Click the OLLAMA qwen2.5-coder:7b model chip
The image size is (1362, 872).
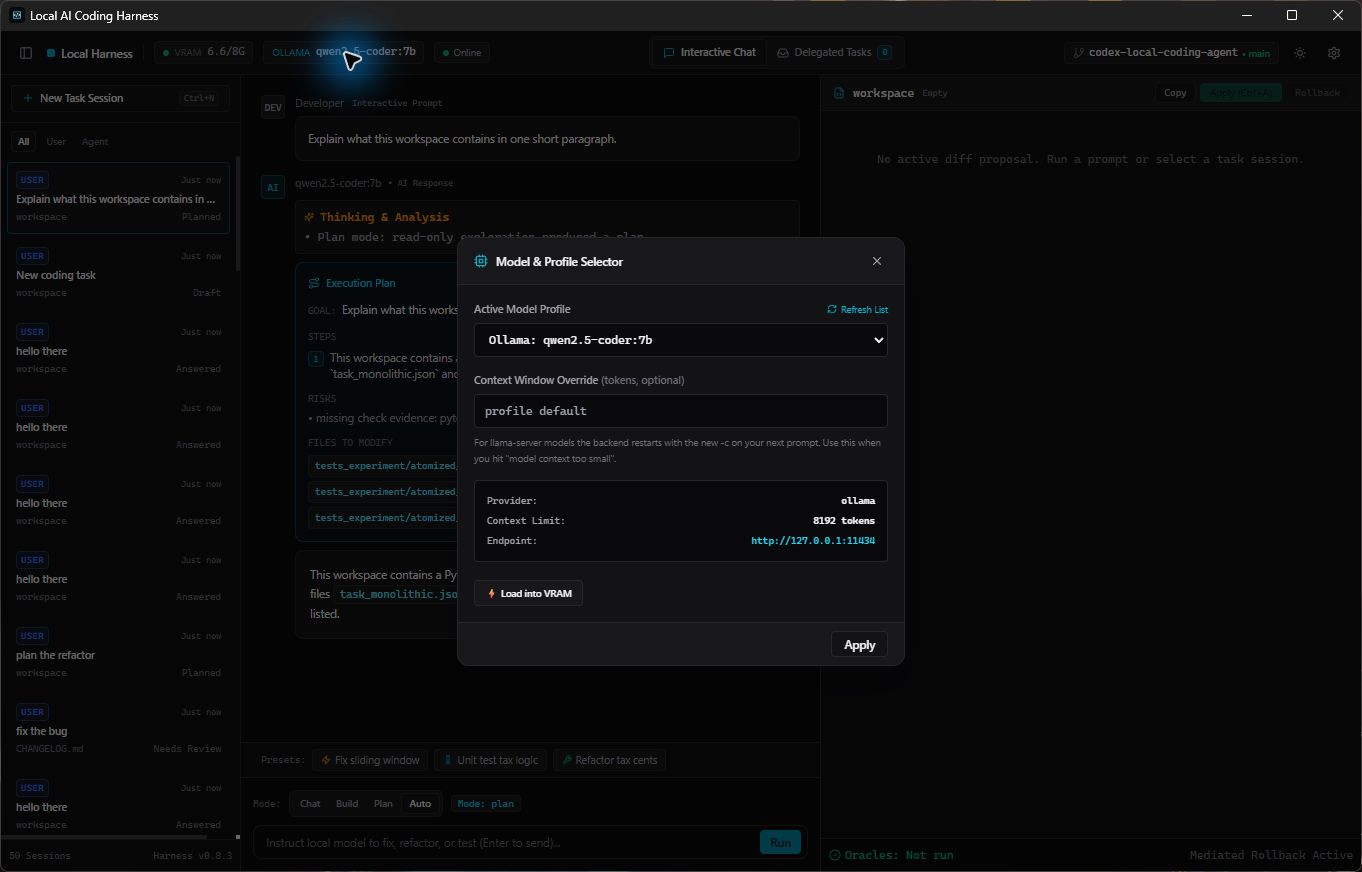tap(343, 52)
